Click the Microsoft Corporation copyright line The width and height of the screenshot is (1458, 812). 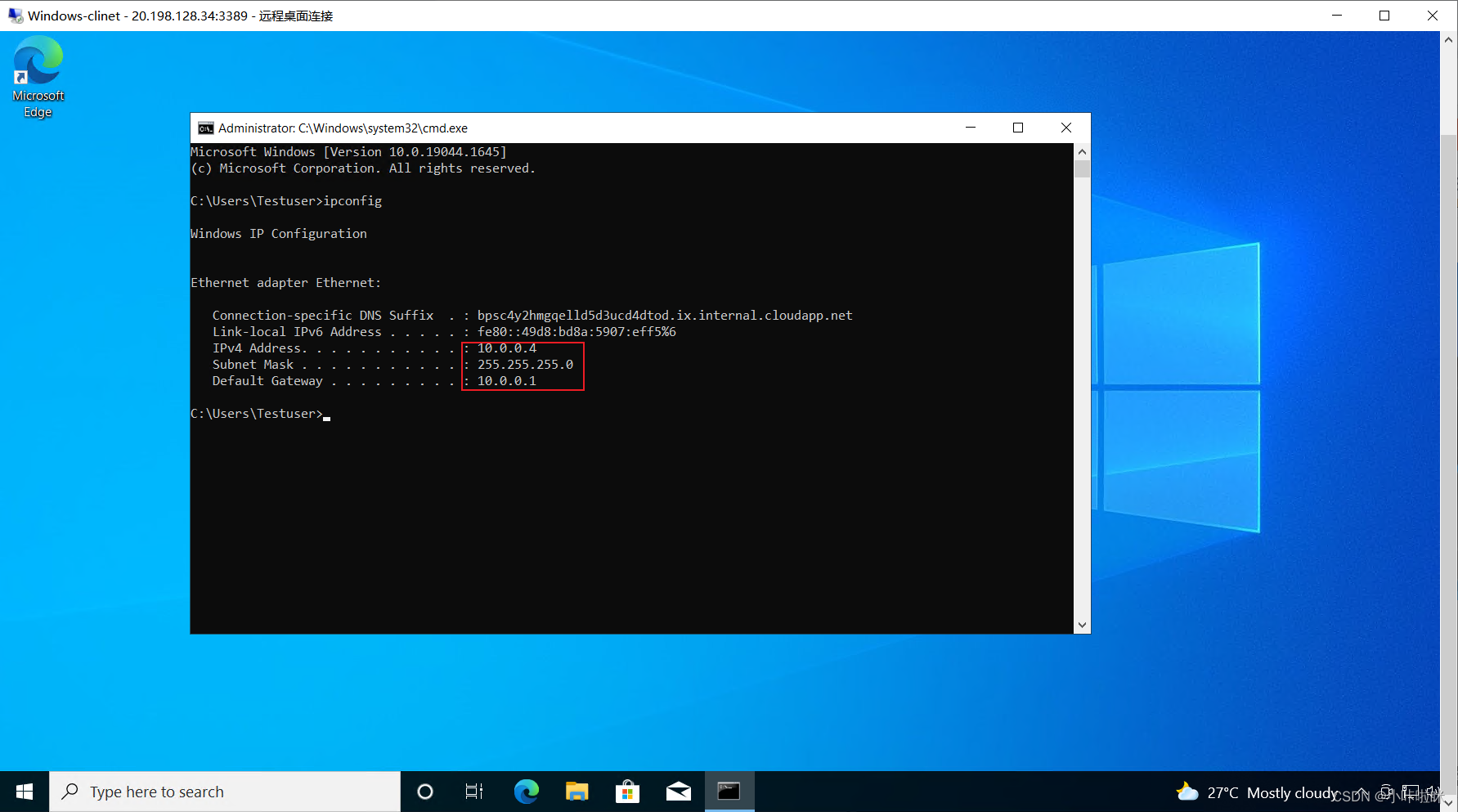pos(363,168)
